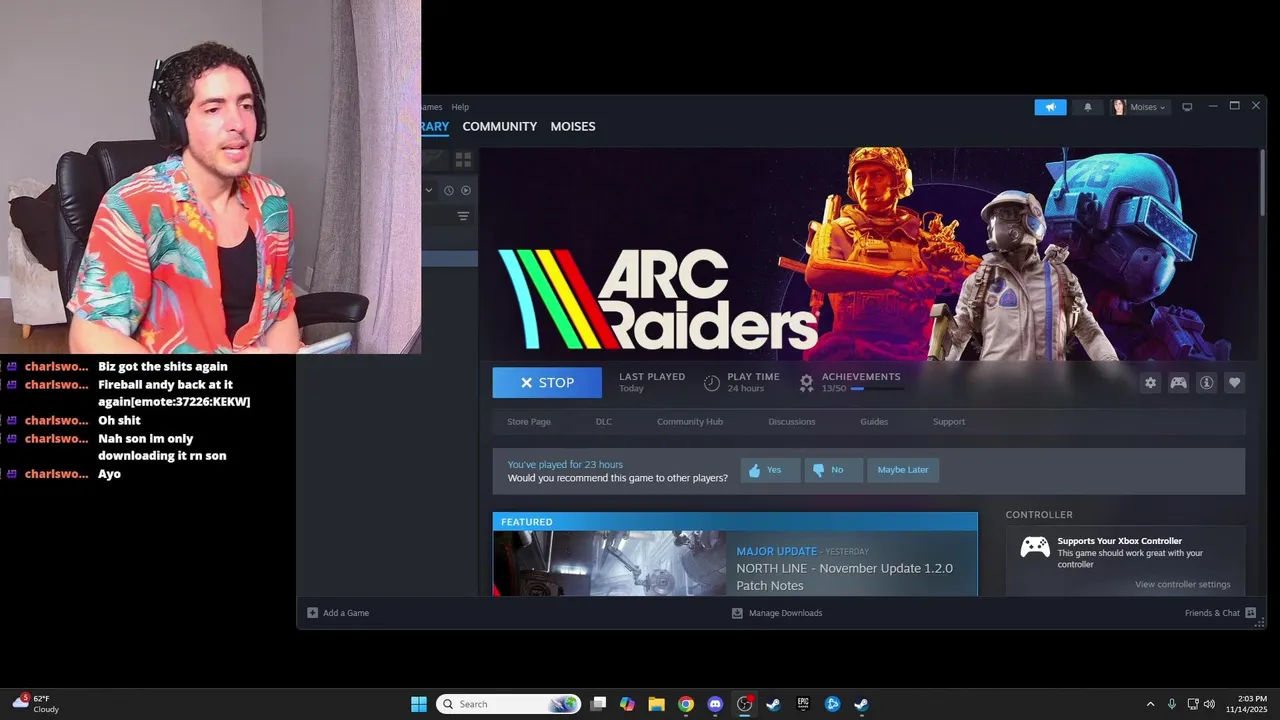Open library advanced filter options icon
The height and width of the screenshot is (720, 1280).
(463, 216)
